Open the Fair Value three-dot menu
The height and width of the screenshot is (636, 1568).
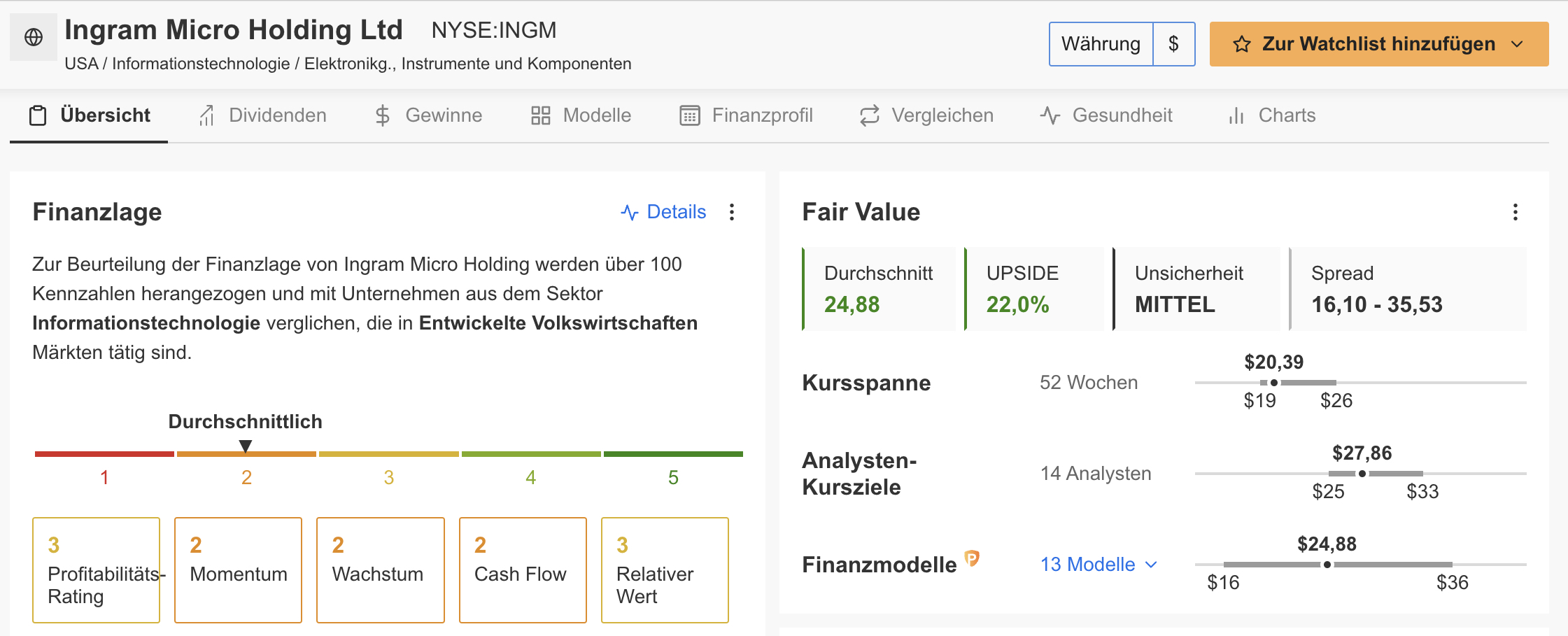pos(1516,212)
